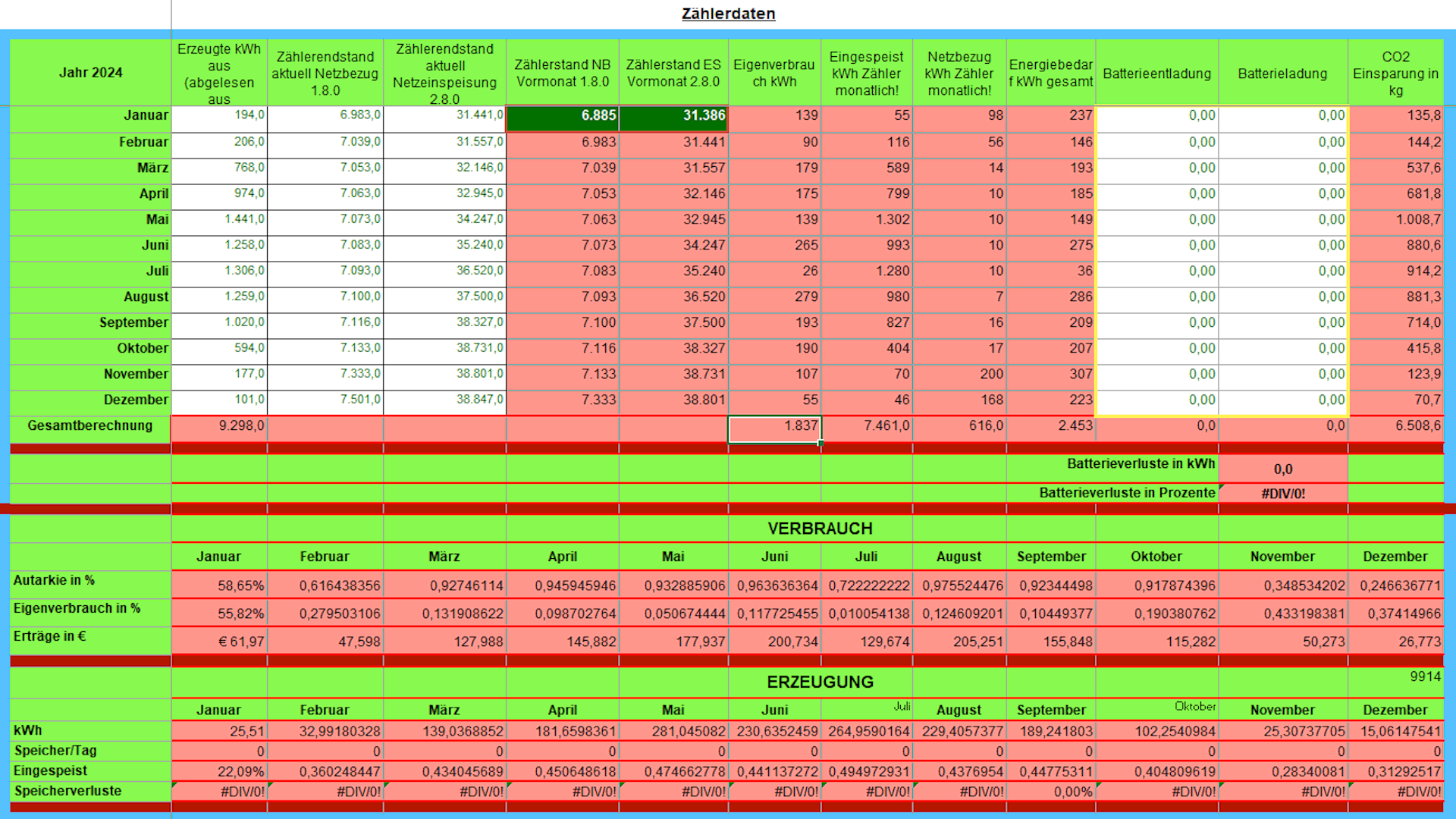This screenshot has height=819, width=1456.
Task: Select Januar Zählerstand ES cell 31.386
Action: pos(673,116)
